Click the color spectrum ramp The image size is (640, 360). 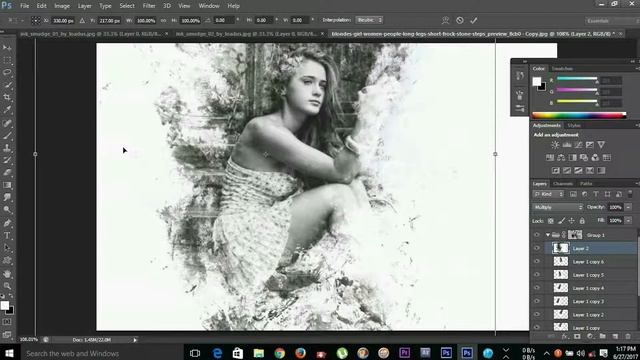coord(579,116)
